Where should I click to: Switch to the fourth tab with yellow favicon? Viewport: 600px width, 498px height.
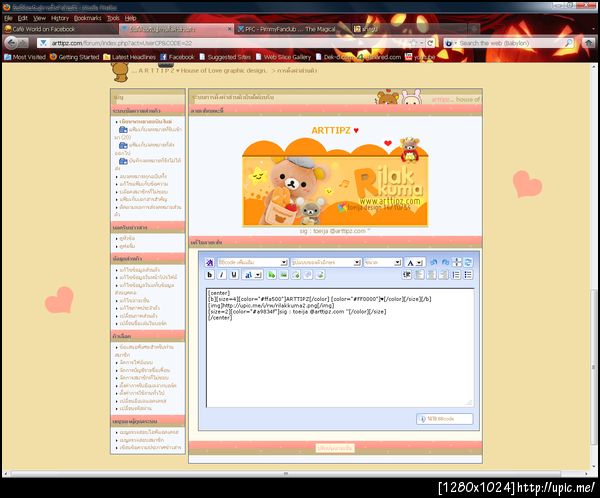[408, 29]
